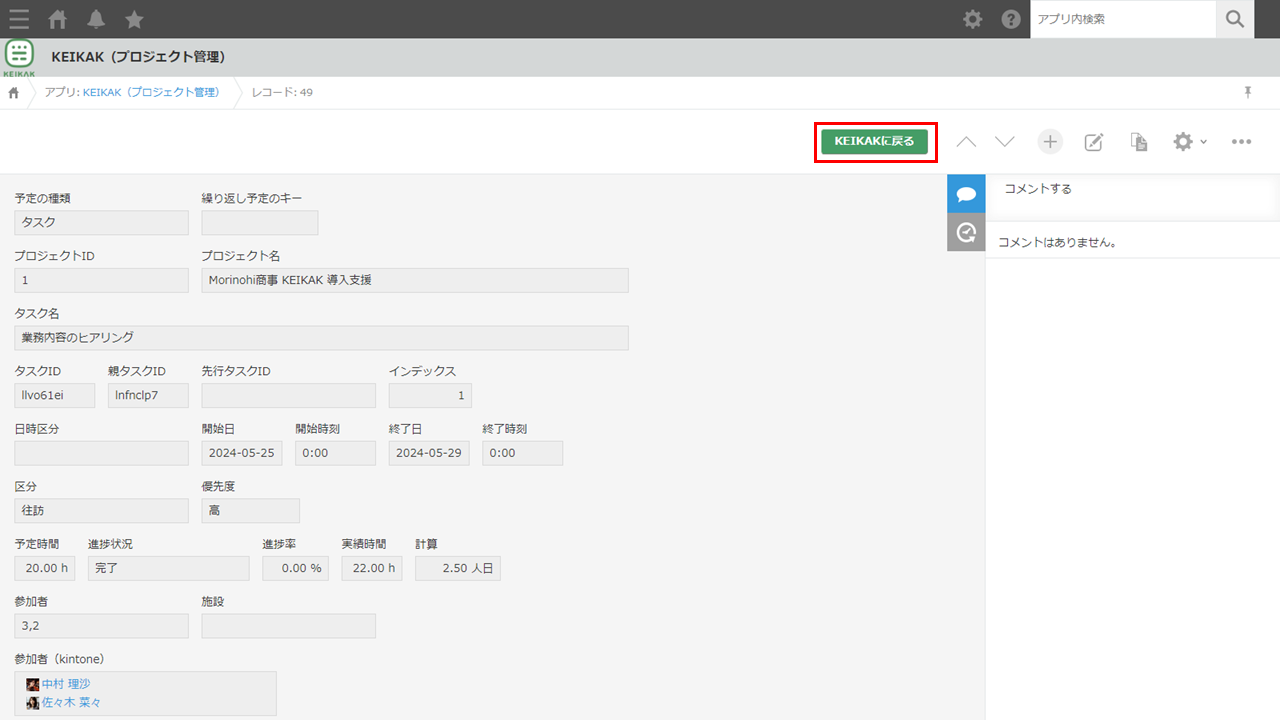Click 実績時間 value 22.00 h

371,568
